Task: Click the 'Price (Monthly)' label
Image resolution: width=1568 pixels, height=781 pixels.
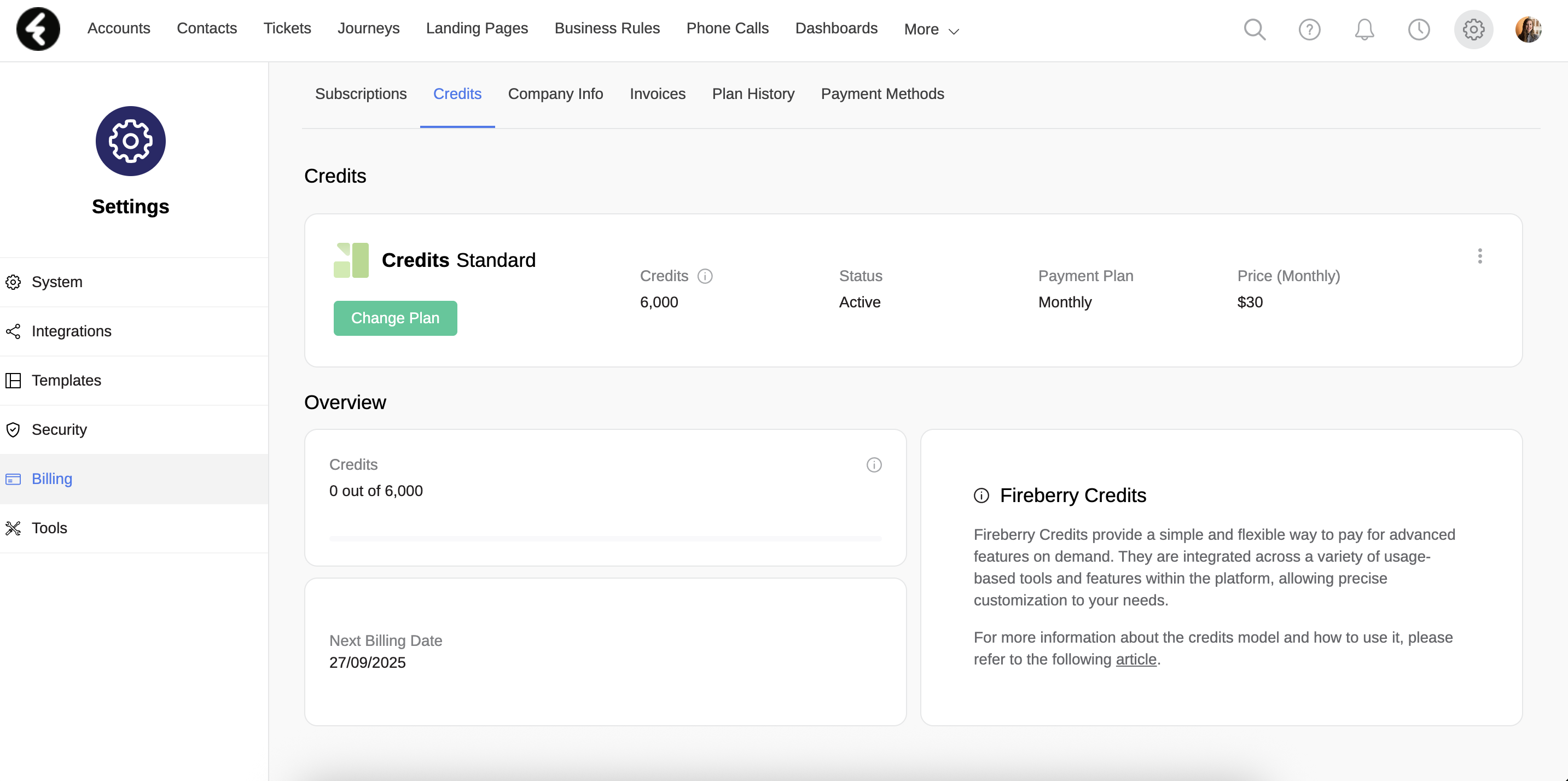Action: click(x=1288, y=276)
